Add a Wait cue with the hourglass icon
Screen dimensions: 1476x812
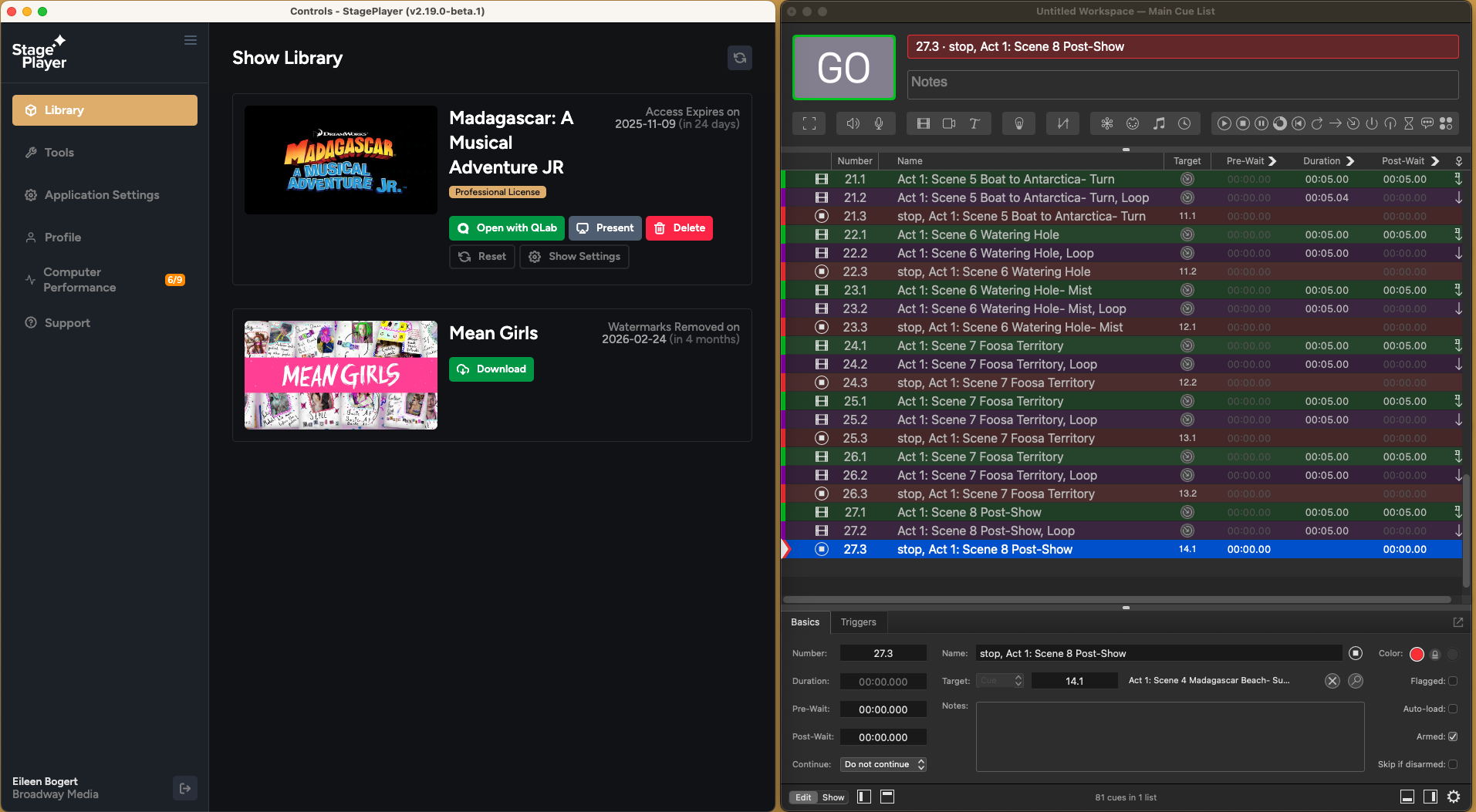click(1409, 123)
